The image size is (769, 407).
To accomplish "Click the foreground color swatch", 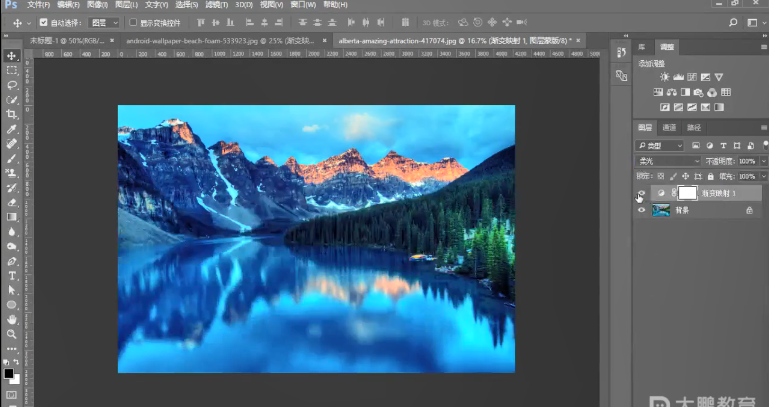I will 8,373.
